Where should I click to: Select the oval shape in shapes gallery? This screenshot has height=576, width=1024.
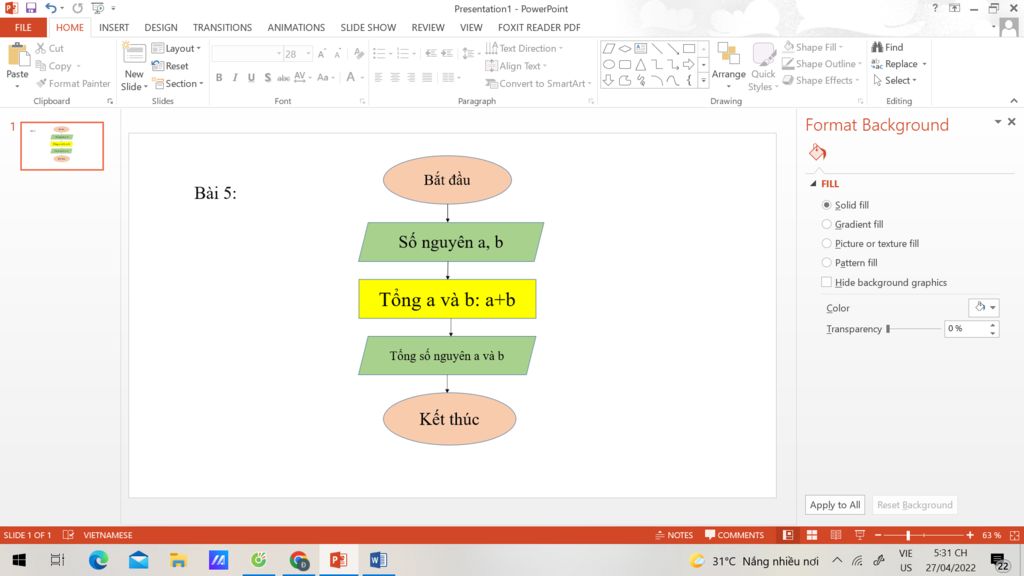(x=609, y=64)
